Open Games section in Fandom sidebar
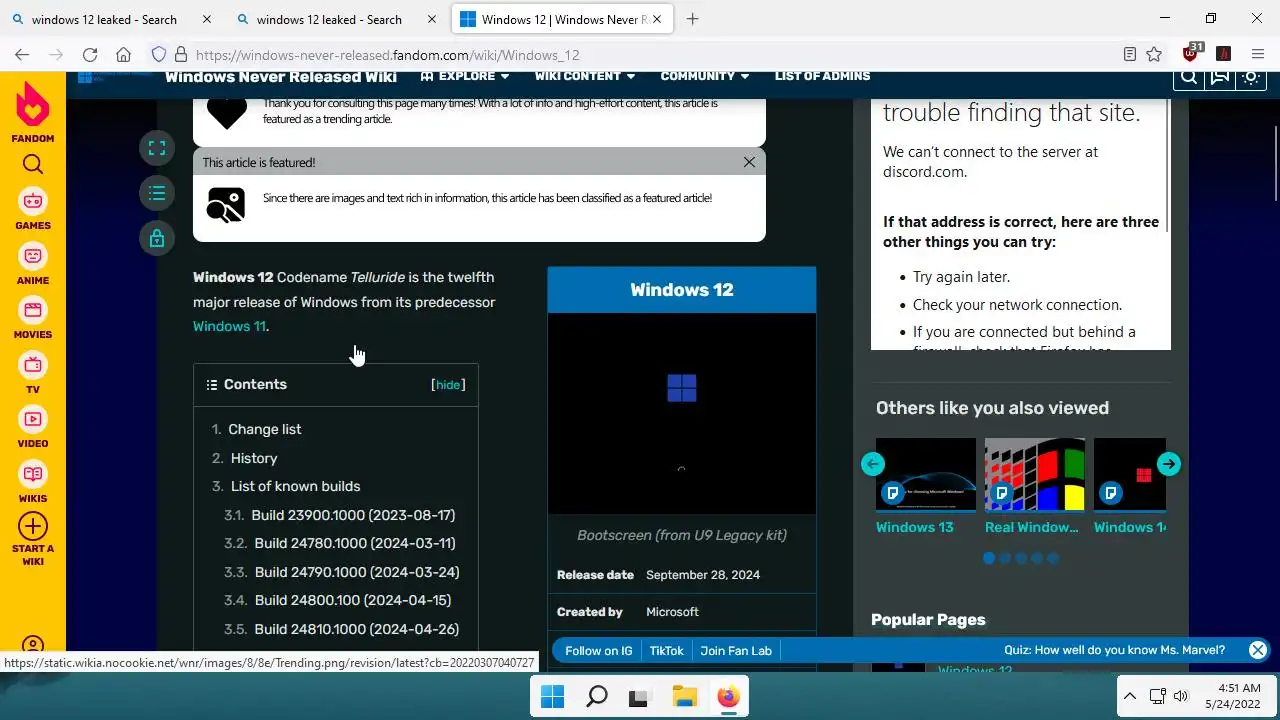Viewport: 1280px width, 720px height. point(33,210)
